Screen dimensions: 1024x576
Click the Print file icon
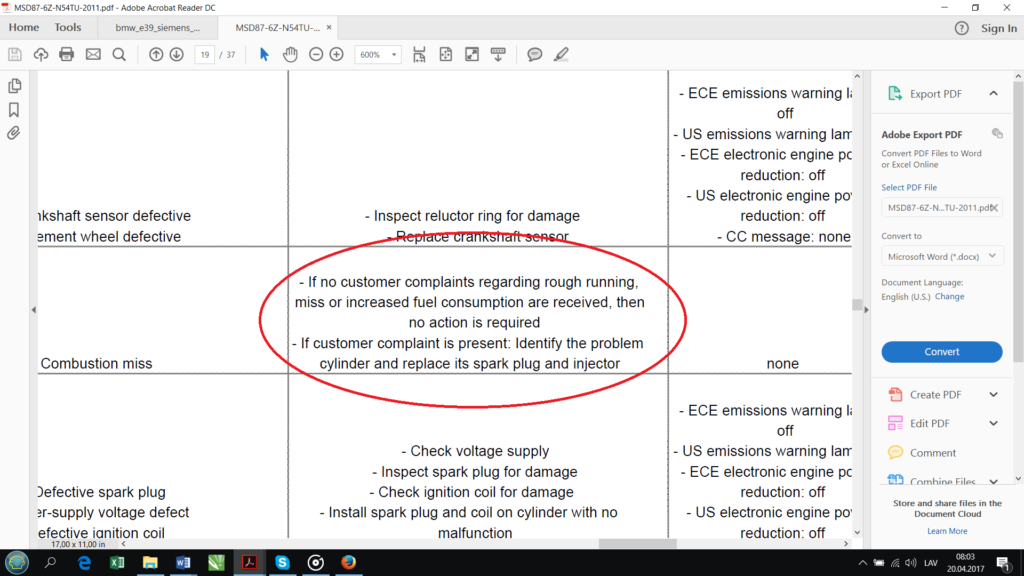[x=67, y=54]
